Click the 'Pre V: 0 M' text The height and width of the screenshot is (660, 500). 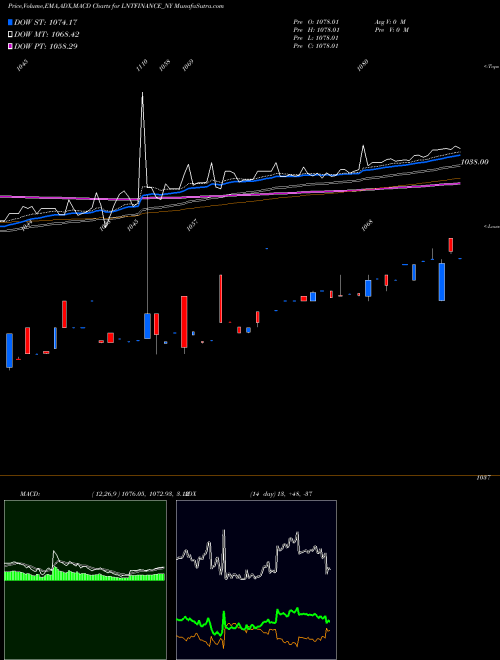pos(392,30)
